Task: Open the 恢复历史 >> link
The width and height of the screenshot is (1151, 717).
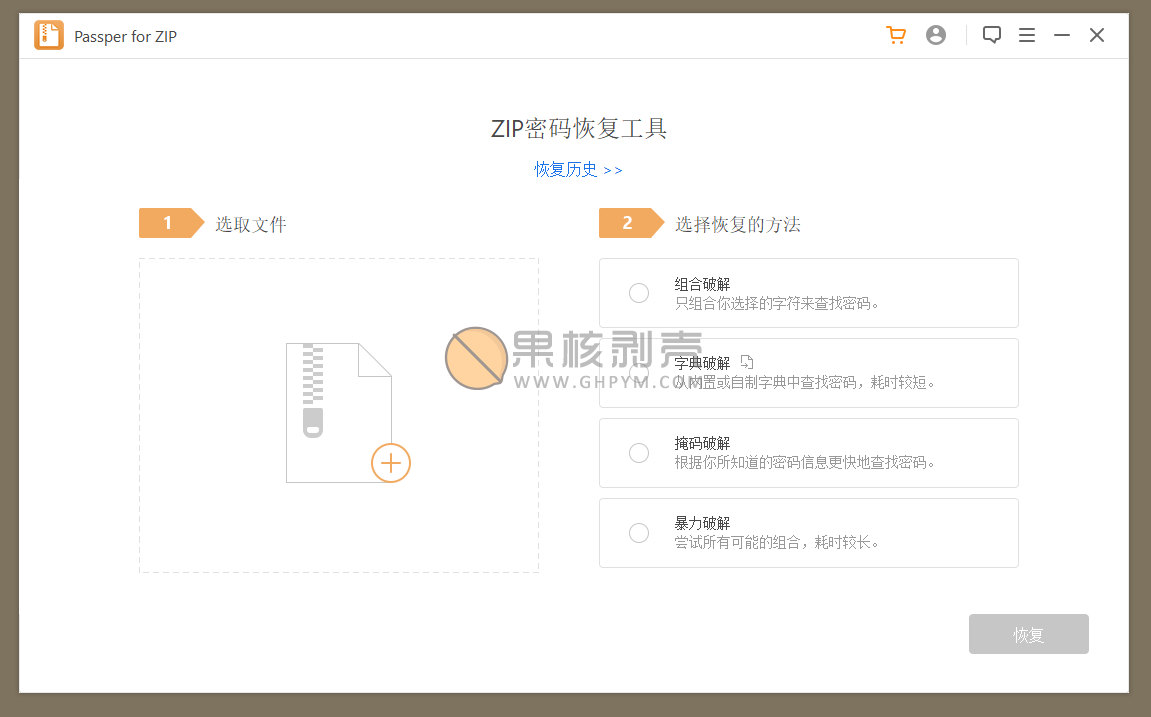Action: pos(578,170)
